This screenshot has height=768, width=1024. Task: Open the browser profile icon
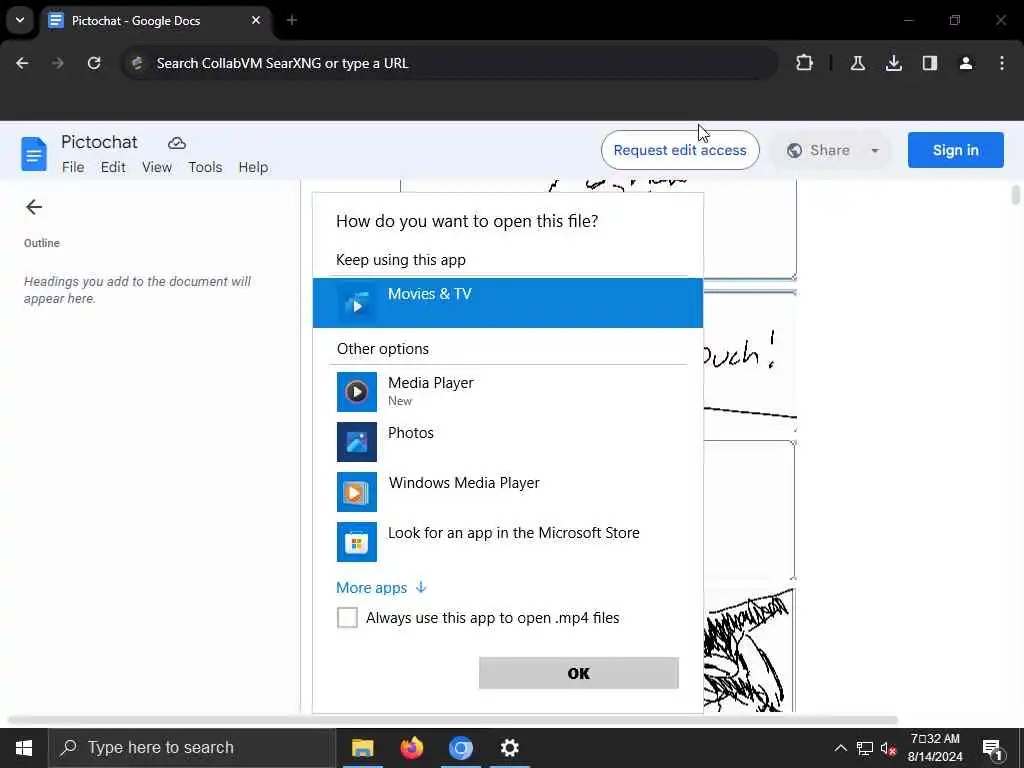965,63
